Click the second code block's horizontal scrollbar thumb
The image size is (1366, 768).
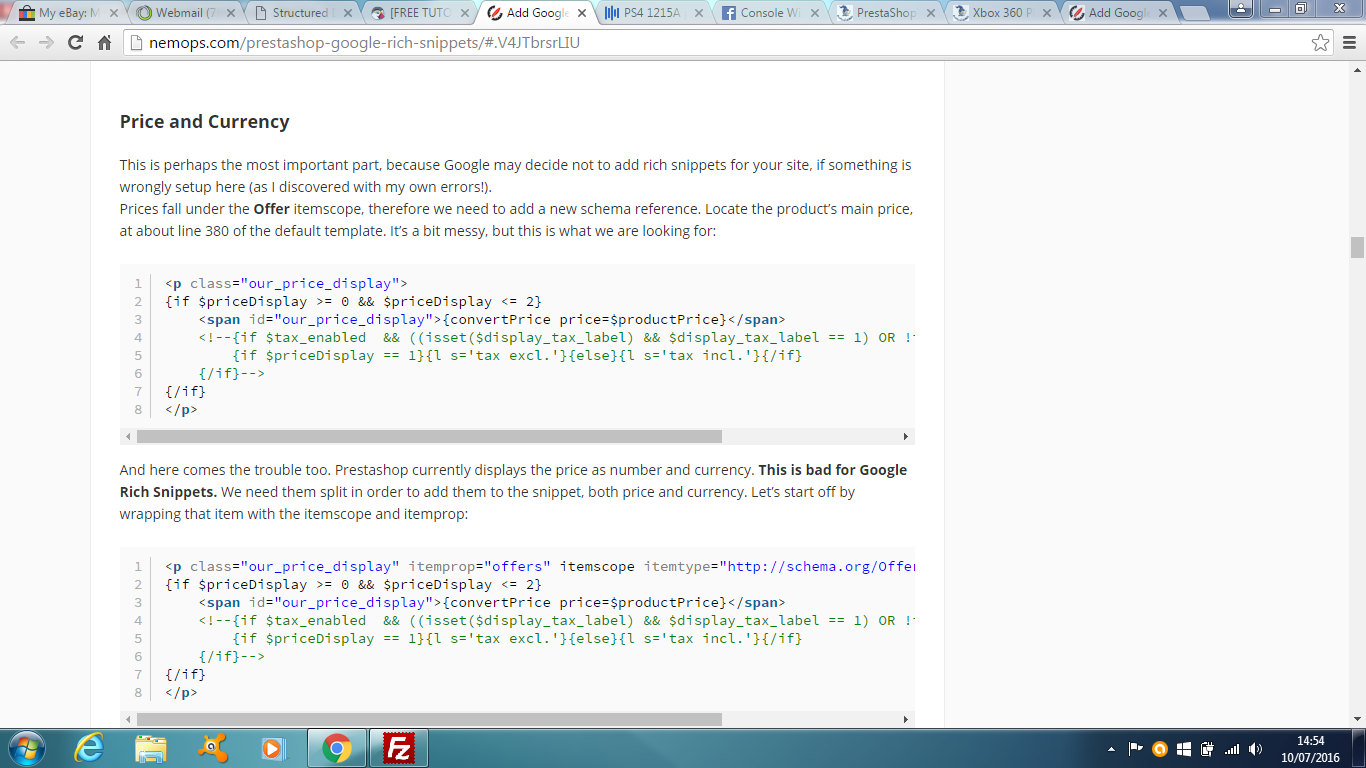point(429,720)
